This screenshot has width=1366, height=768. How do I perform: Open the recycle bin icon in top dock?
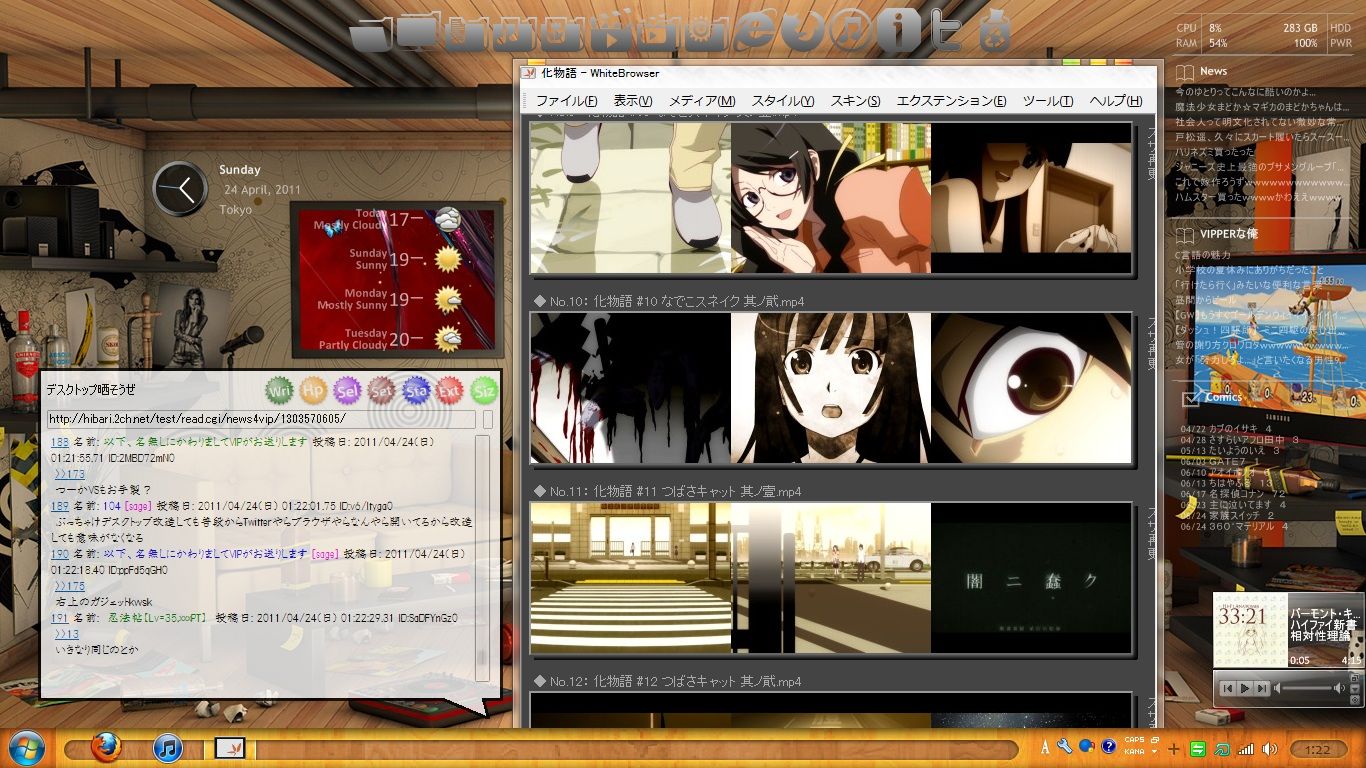[993, 32]
